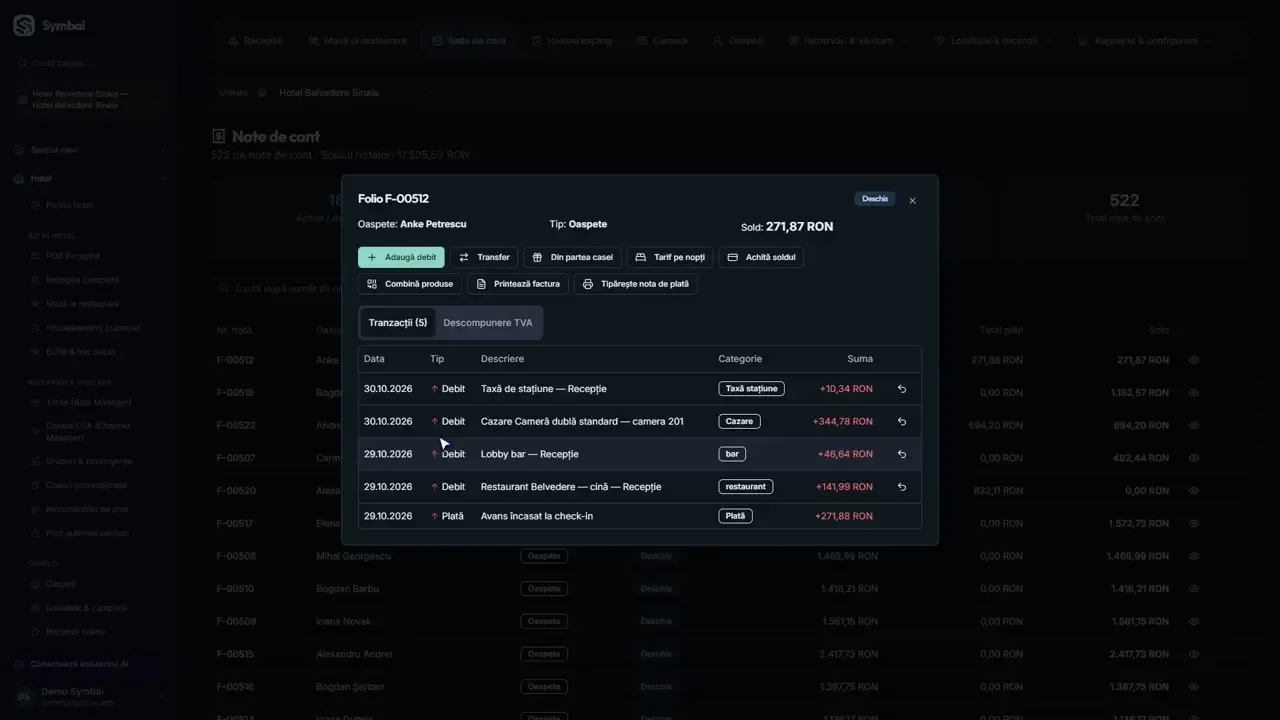Reverse the Lobby bar transaction
Screen dimensions: 1280x720
pos(902,454)
